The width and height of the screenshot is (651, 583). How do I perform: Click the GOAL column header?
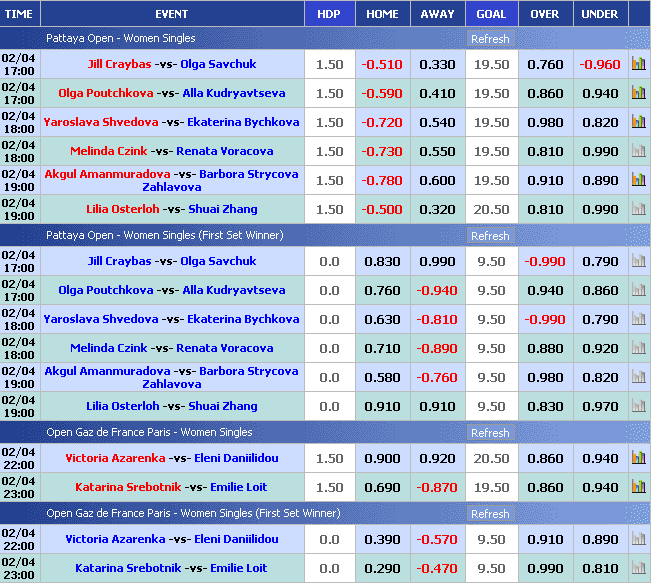[491, 14]
